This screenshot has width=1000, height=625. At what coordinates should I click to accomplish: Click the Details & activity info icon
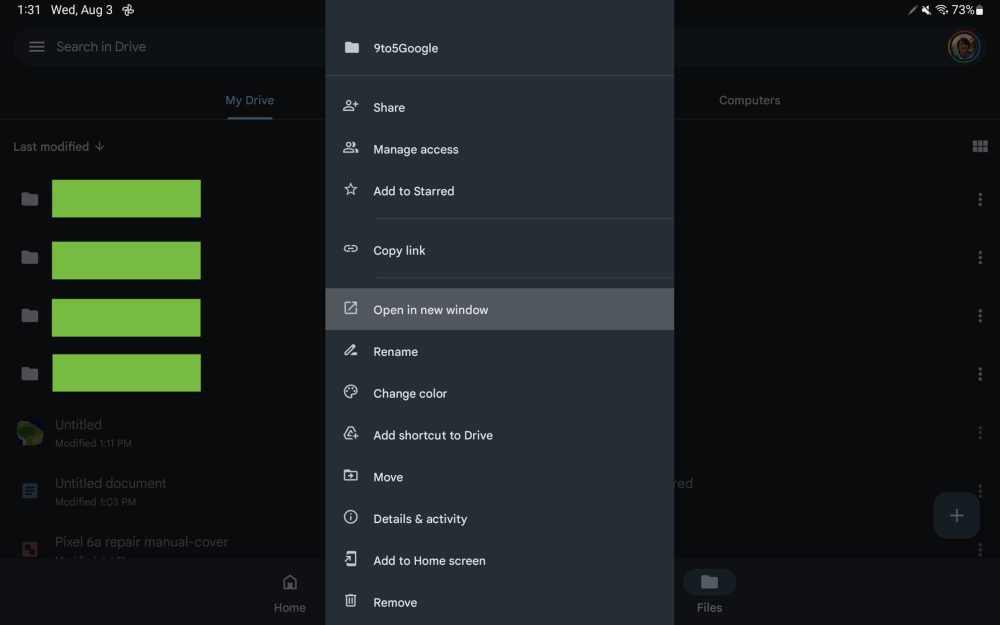coord(351,518)
